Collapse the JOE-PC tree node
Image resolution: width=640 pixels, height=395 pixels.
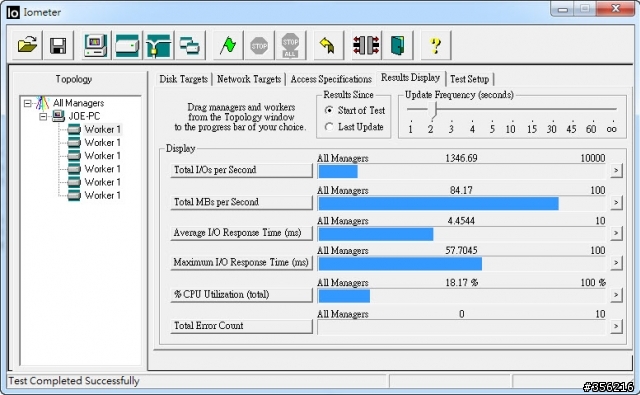click(43, 117)
